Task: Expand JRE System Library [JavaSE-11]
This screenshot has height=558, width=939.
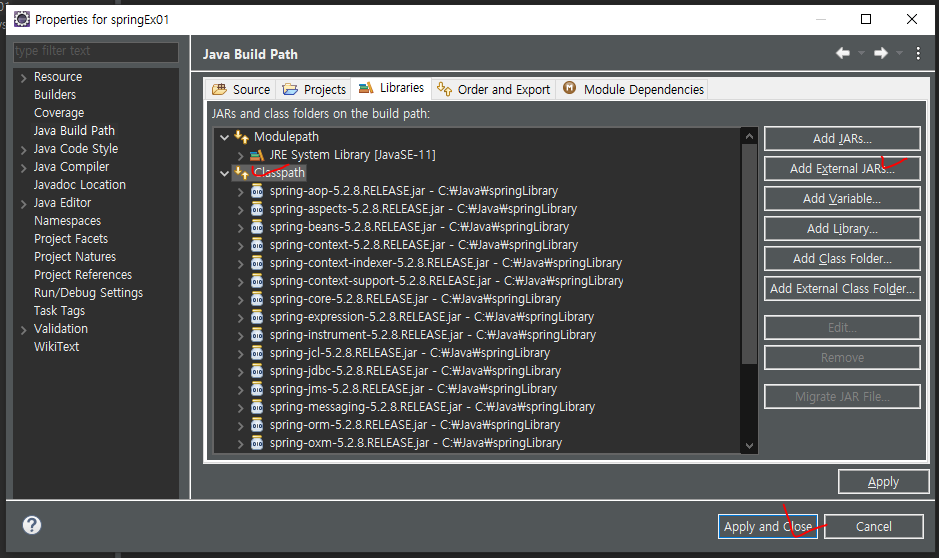Action: (x=240, y=155)
